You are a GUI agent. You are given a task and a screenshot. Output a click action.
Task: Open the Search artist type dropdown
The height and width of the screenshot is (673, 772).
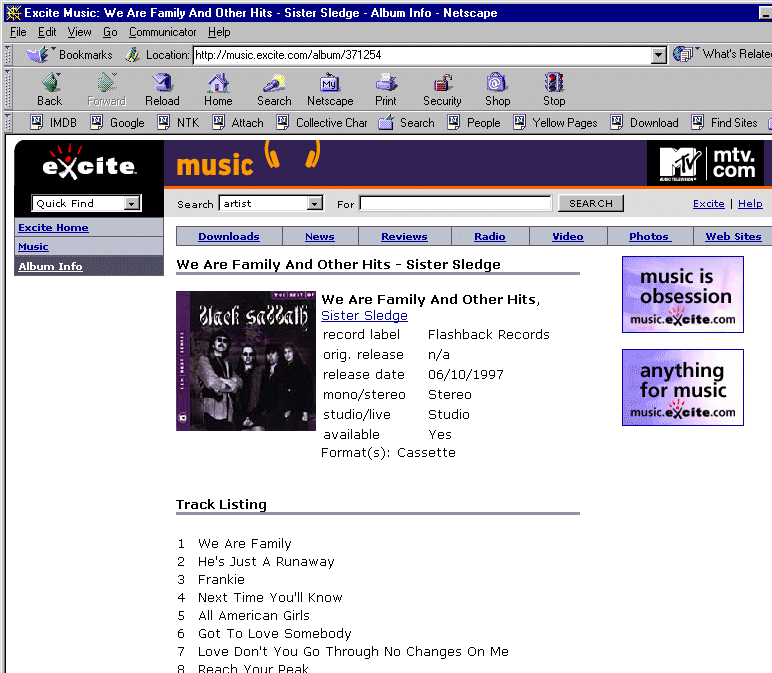pyautogui.click(x=314, y=204)
